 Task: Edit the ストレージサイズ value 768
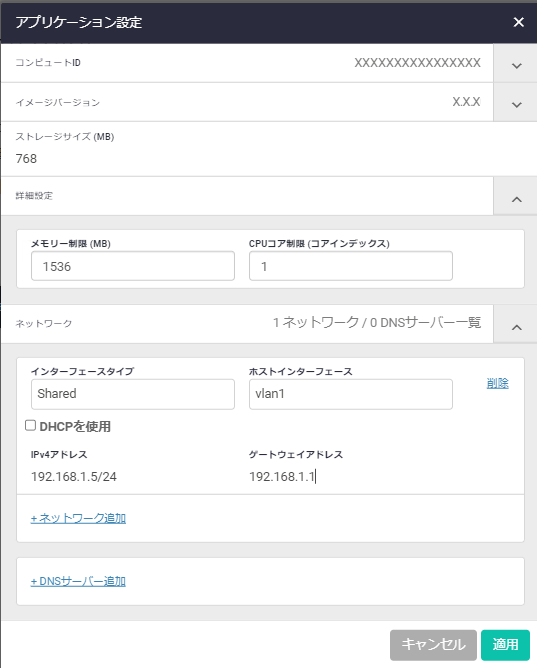(26, 158)
